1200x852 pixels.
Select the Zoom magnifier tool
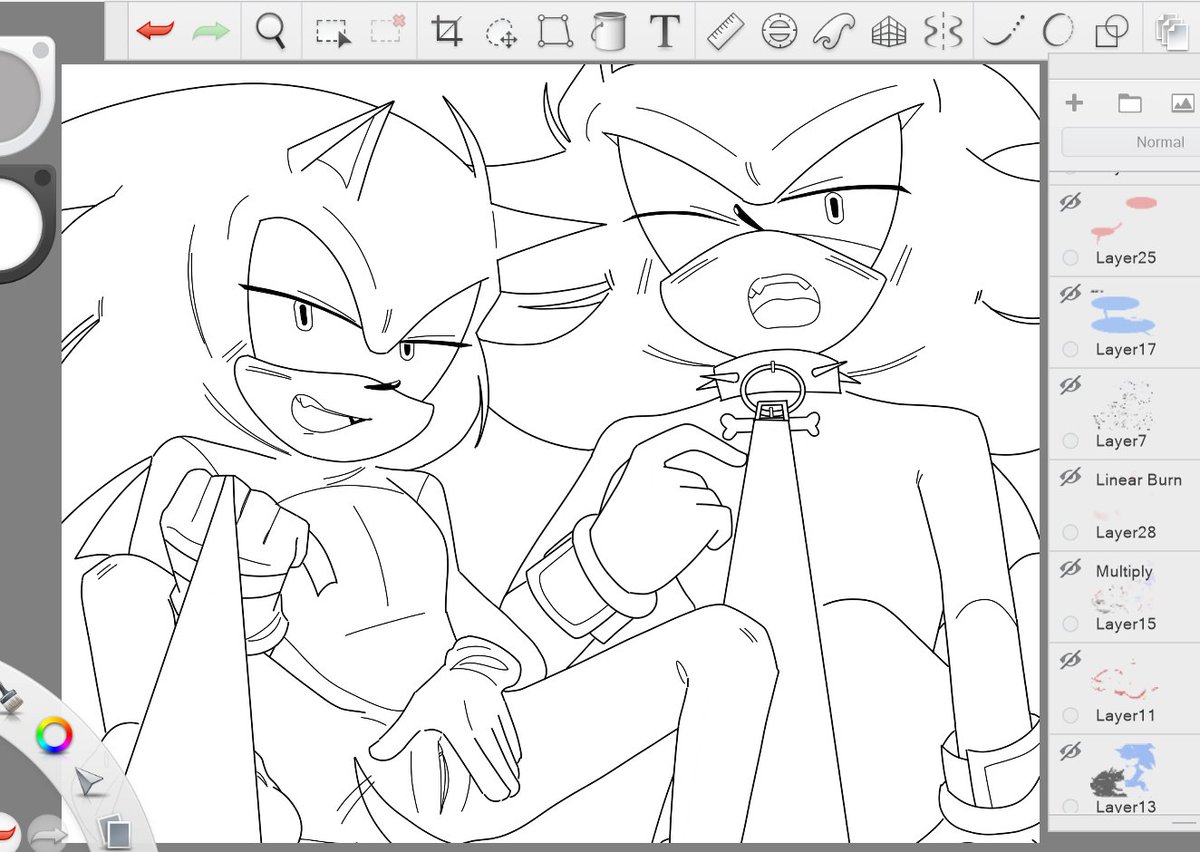(270, 31)
